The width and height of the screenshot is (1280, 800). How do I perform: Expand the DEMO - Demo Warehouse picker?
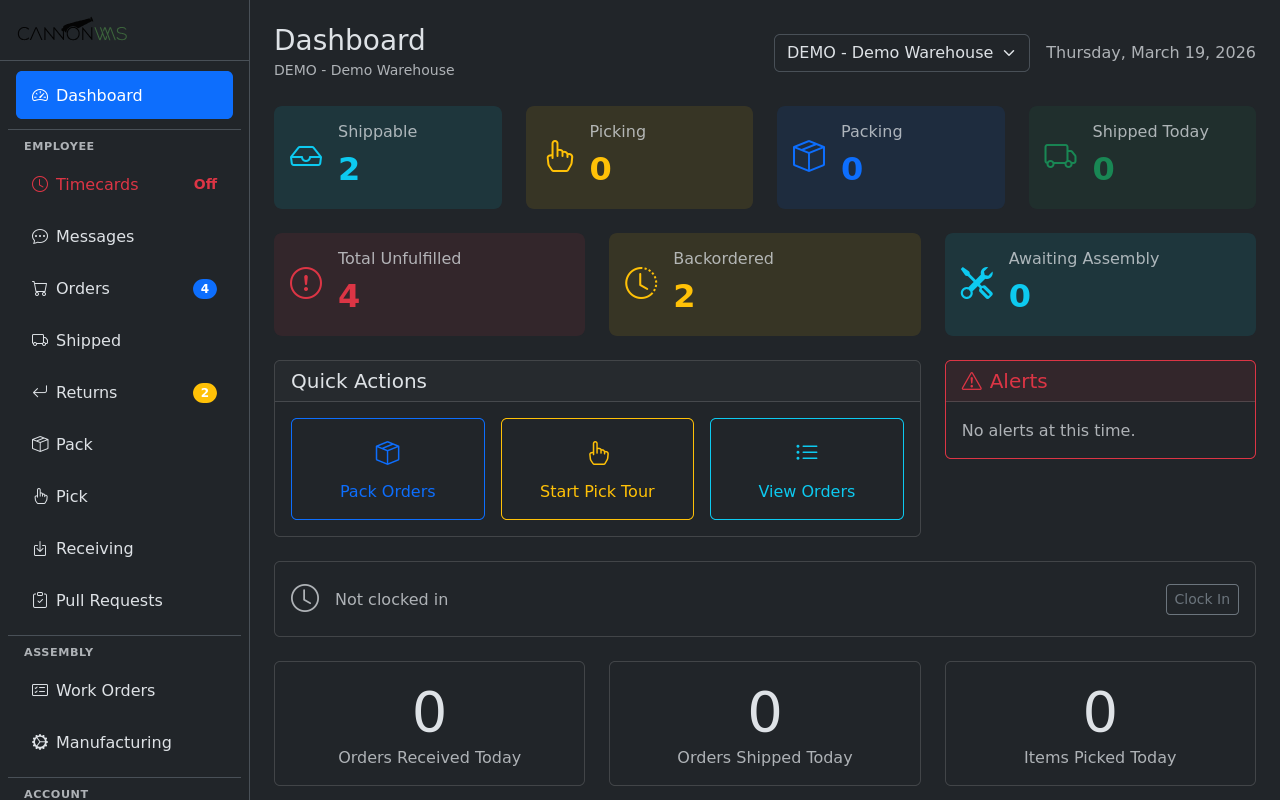[x=901, y=52]
